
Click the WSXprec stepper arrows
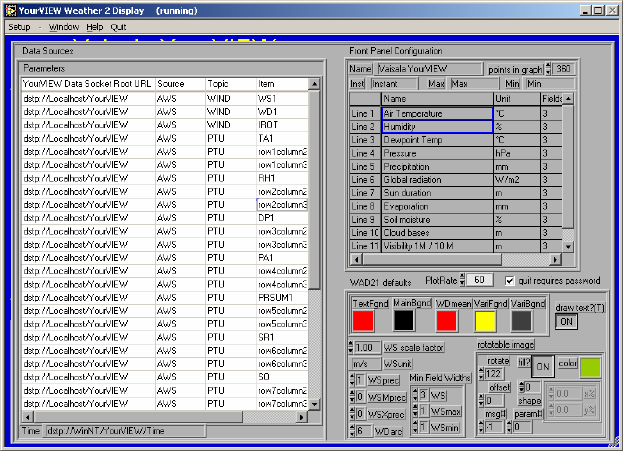click(352, 413)
